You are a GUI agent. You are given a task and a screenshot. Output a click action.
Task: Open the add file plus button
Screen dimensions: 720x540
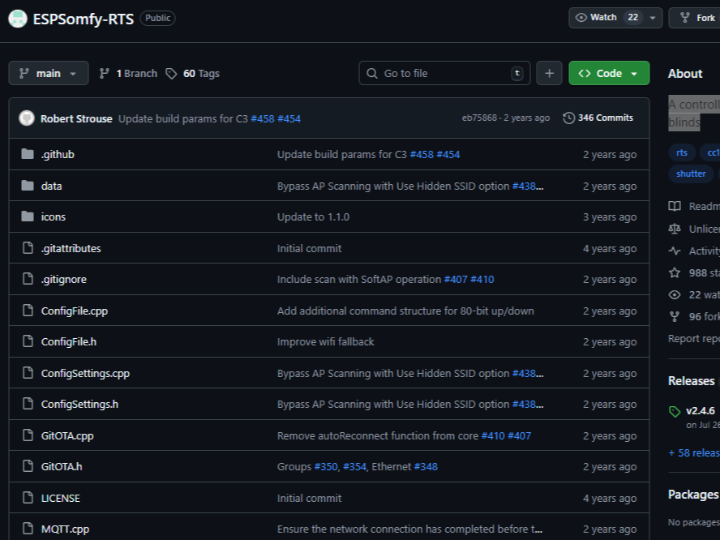tap(549, 73)
